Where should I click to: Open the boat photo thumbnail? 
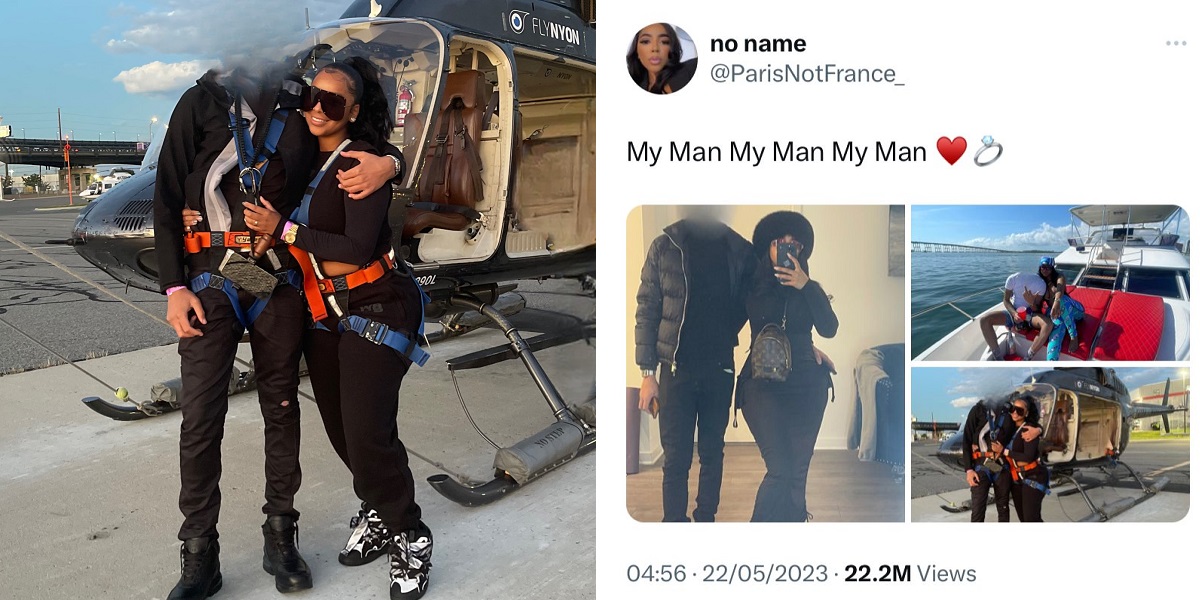point(1050,282)
